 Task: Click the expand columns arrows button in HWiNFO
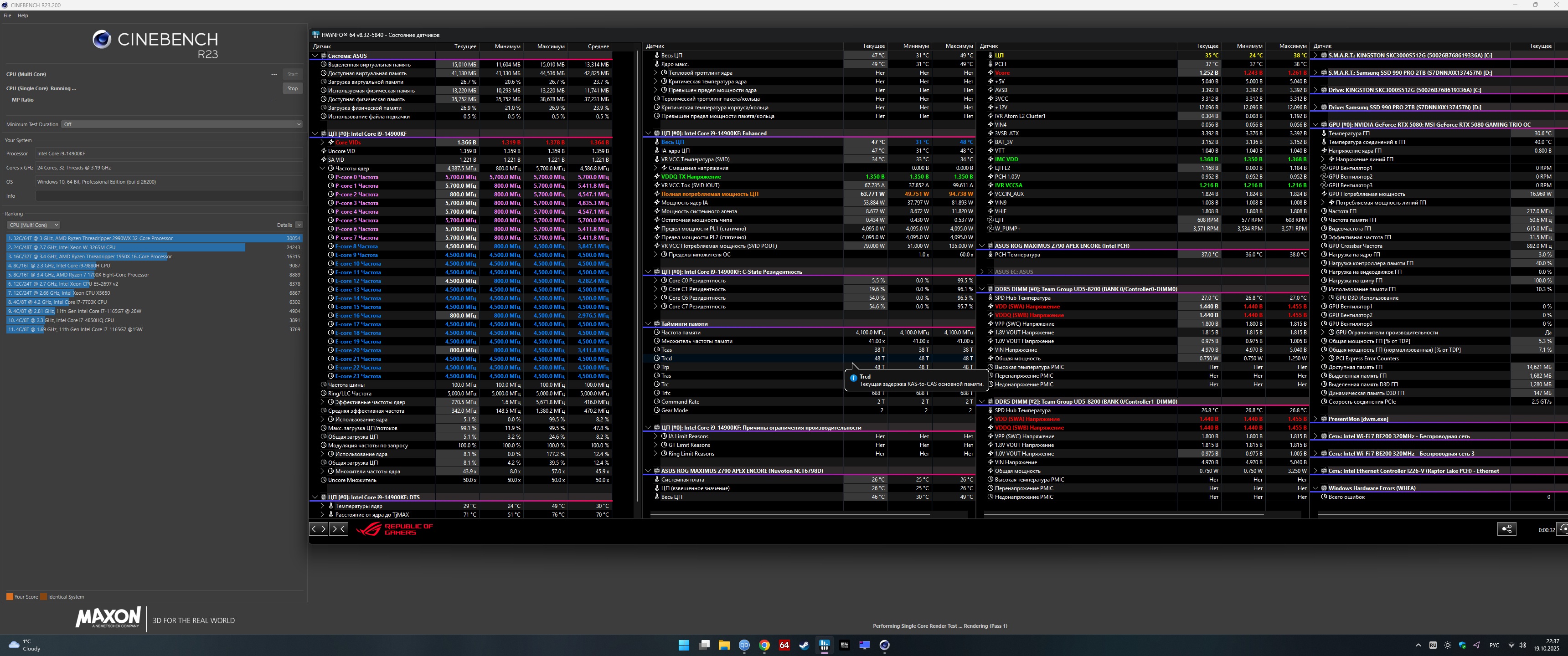click(x=319, y=529)
